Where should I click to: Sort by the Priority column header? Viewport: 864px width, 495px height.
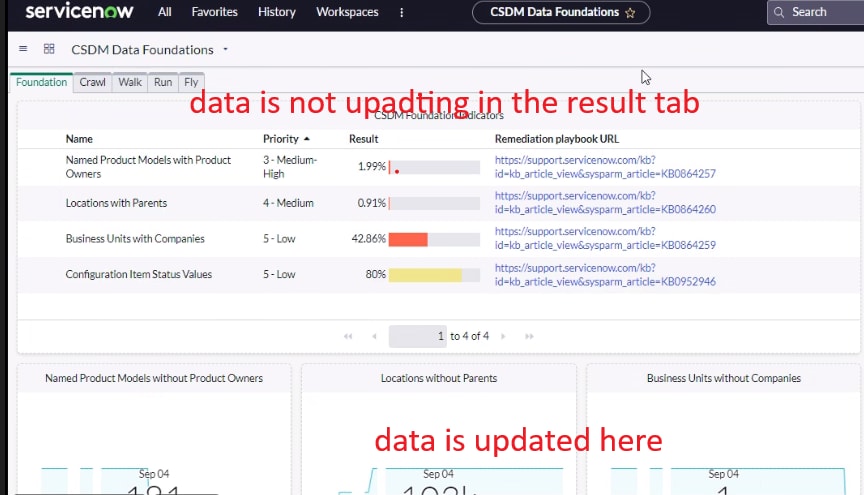pos(280,139)
